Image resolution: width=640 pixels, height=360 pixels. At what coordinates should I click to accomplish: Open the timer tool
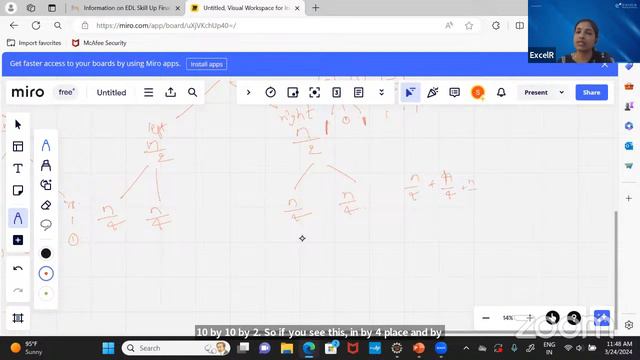click(x=270, y=93)
